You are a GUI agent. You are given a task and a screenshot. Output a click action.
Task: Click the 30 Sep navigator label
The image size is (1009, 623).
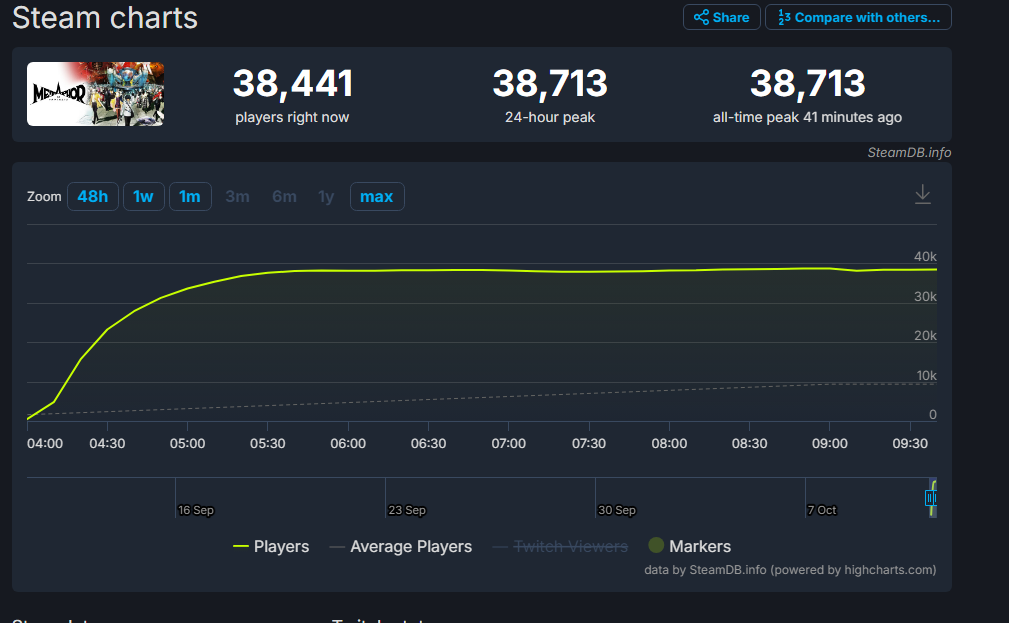(616, 510)
